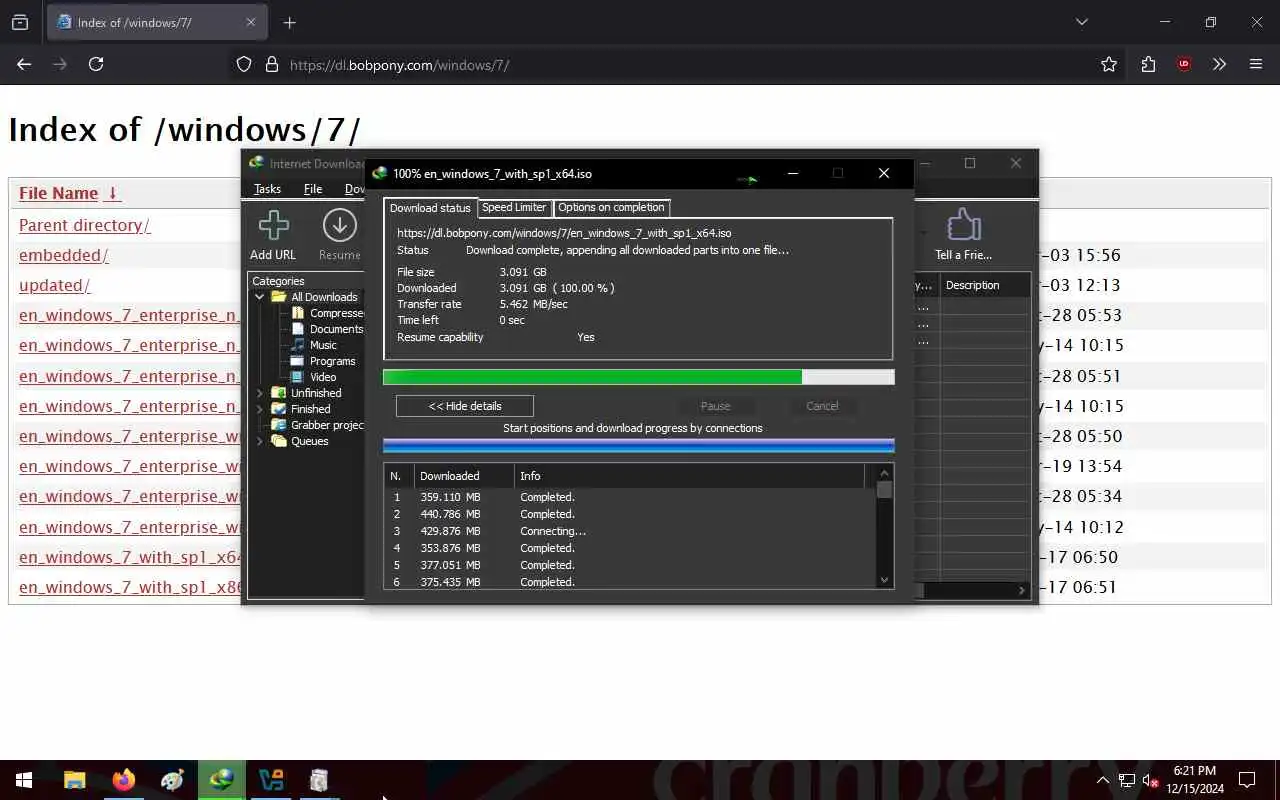Open the File menu in IDM
This screenshot has width=1280, height=800.
pyautogui.click(x=313, y=189)
